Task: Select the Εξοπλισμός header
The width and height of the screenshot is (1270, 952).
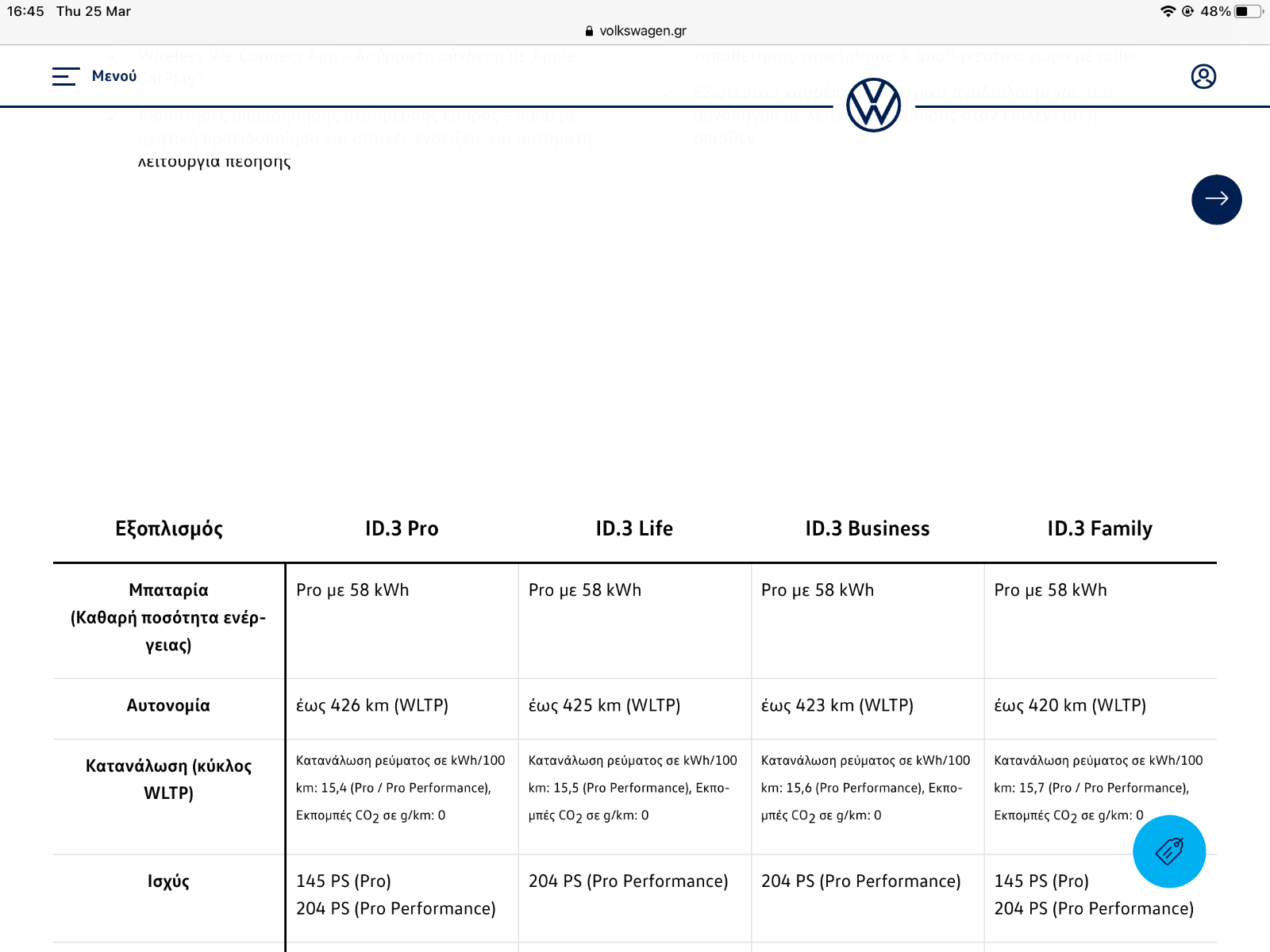Action: click(168, 529)
